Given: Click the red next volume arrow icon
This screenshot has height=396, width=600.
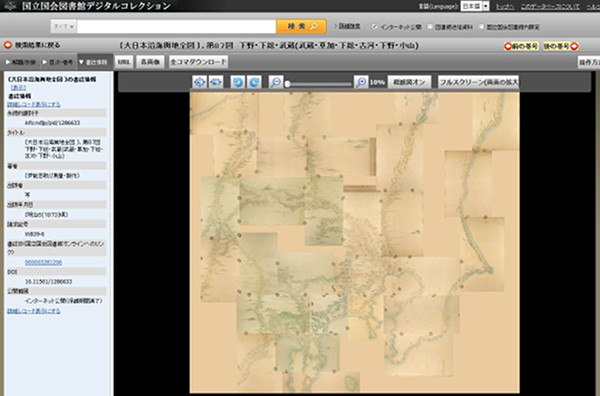Looking at the screenshot, I should click(x=574, y=46).
